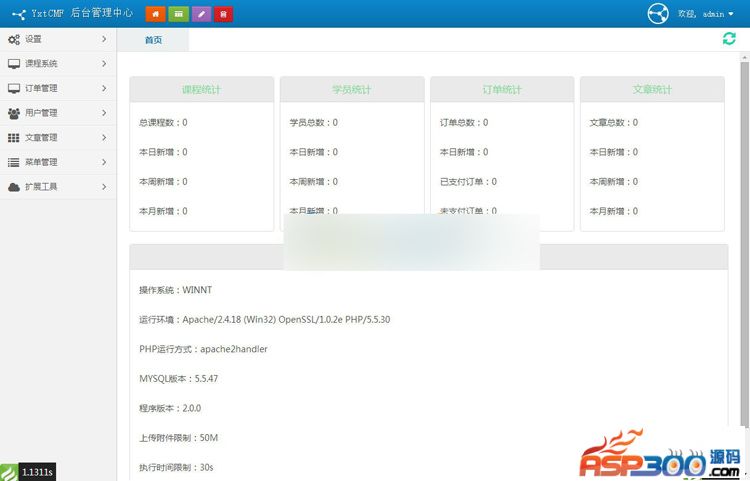The height and width of the screenshot is (481, 750).
Task: Open the 订单管理 sidebar menu
Action: (58, 88)
